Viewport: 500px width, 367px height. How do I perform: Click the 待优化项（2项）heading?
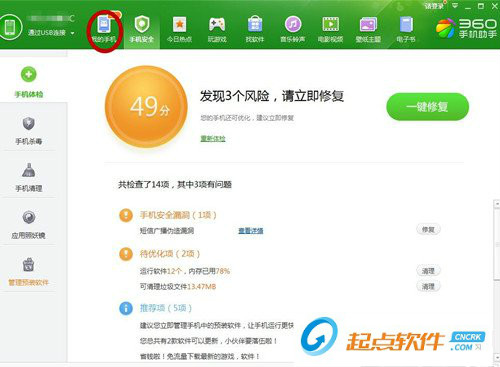[170, 254]
